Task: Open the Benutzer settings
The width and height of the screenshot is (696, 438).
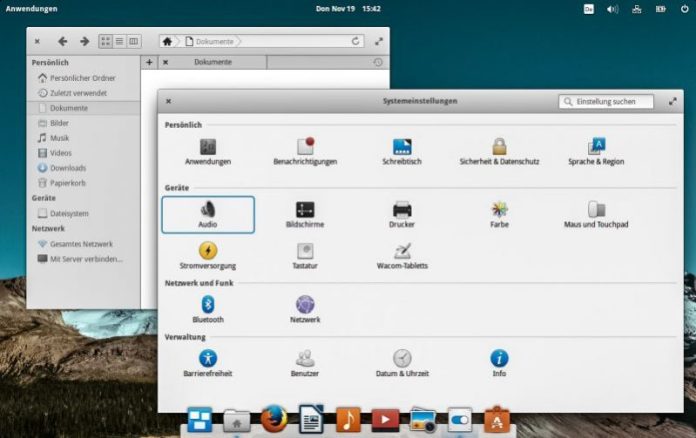Action: (x=305, y=363)
